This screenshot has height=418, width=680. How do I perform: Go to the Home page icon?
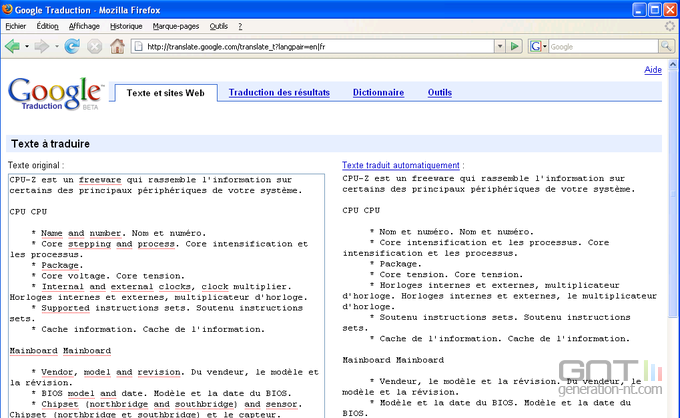coord(117,46)
